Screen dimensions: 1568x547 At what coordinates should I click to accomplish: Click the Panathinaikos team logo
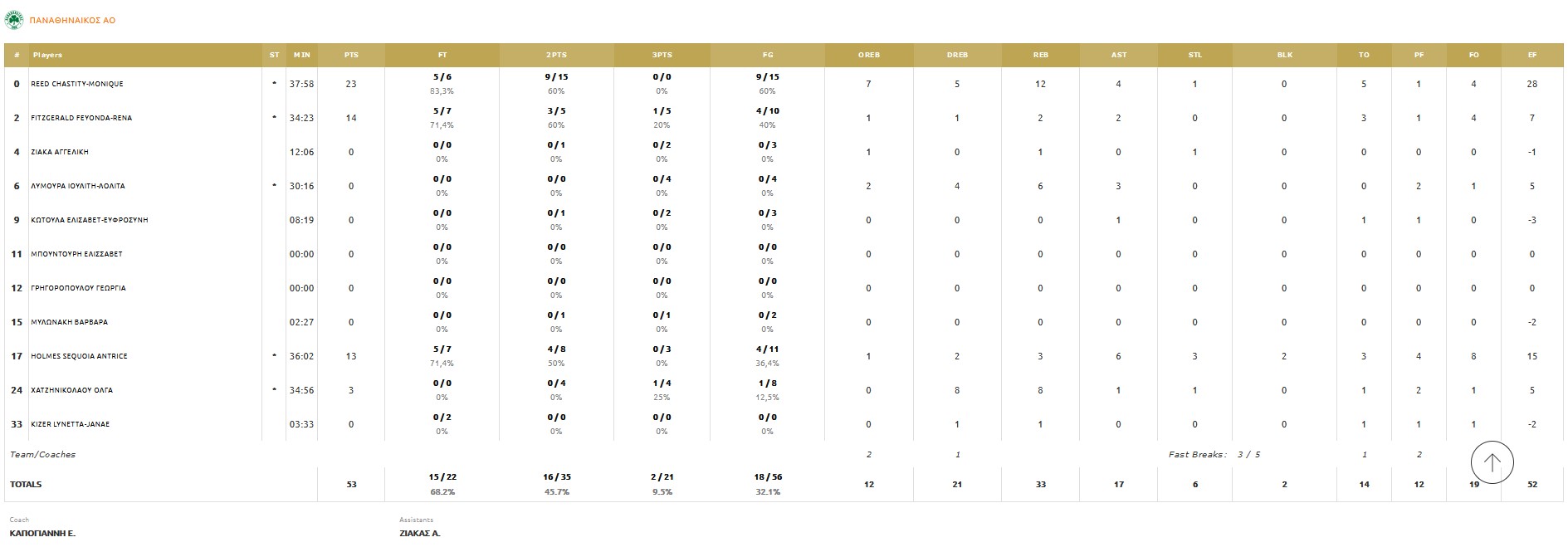click(x=14, y=20)
